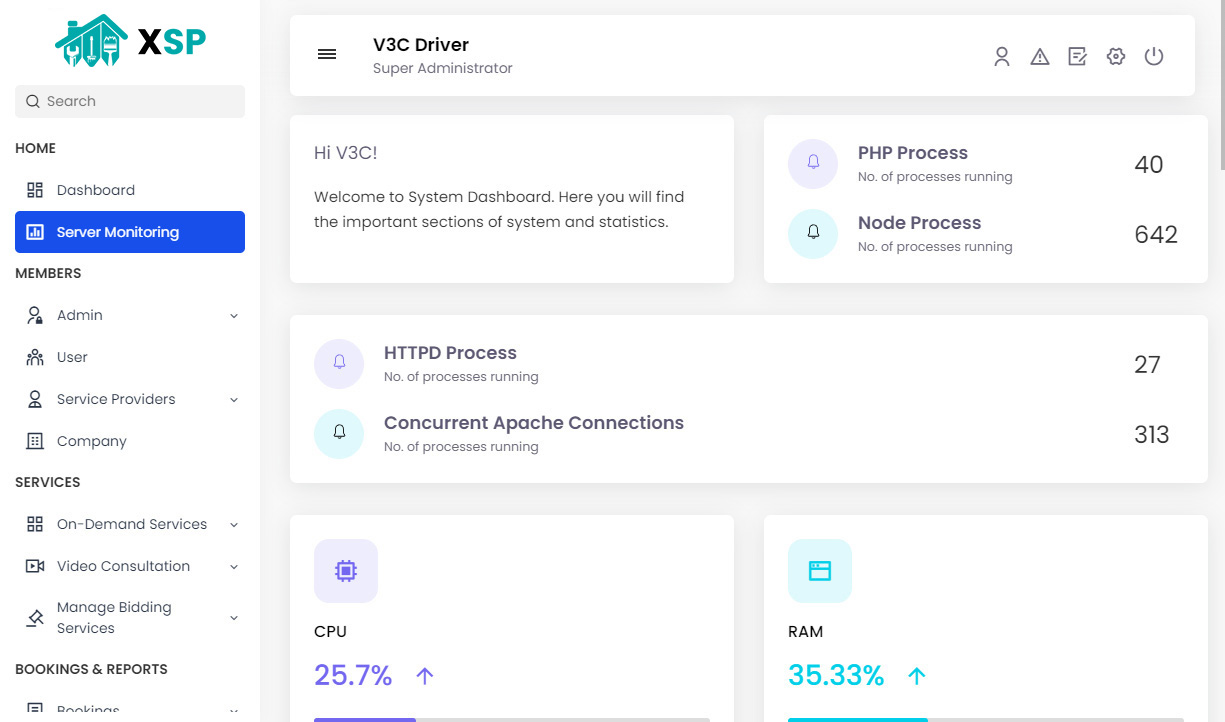Viewport: 1225px width, 722px height.
Task: Click the warning alerts icon in the top bar
Action: point(1040,56)
